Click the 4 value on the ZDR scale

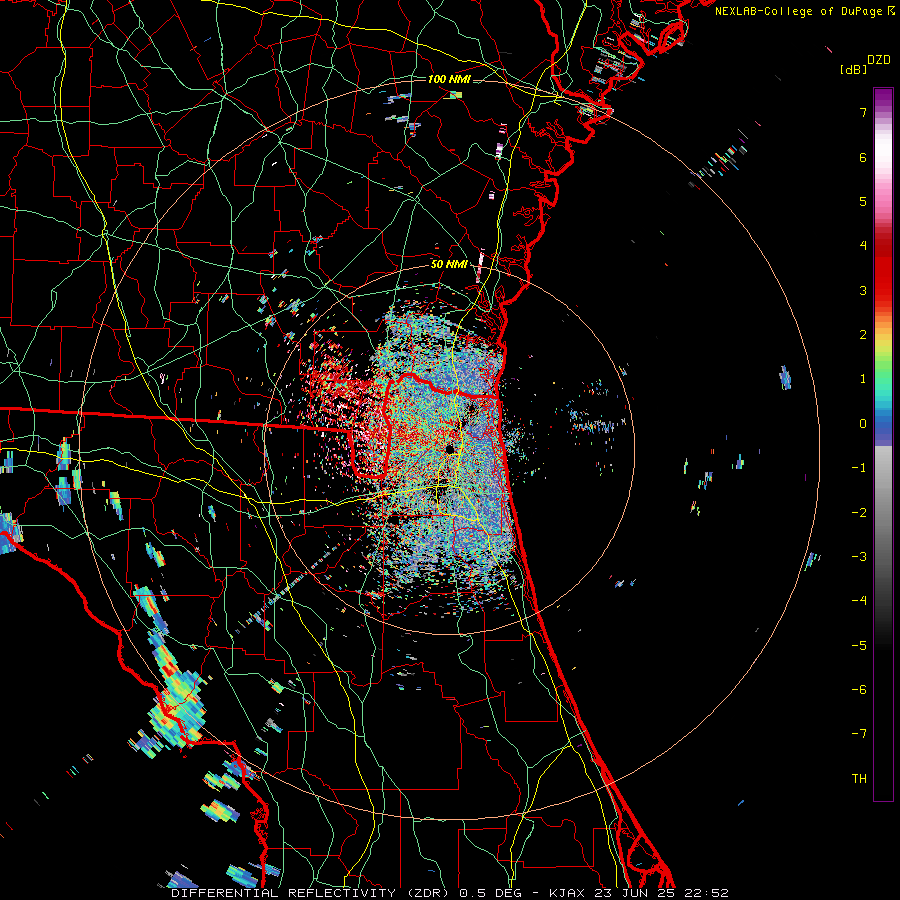pyautogui.click(x=863, y=246)
